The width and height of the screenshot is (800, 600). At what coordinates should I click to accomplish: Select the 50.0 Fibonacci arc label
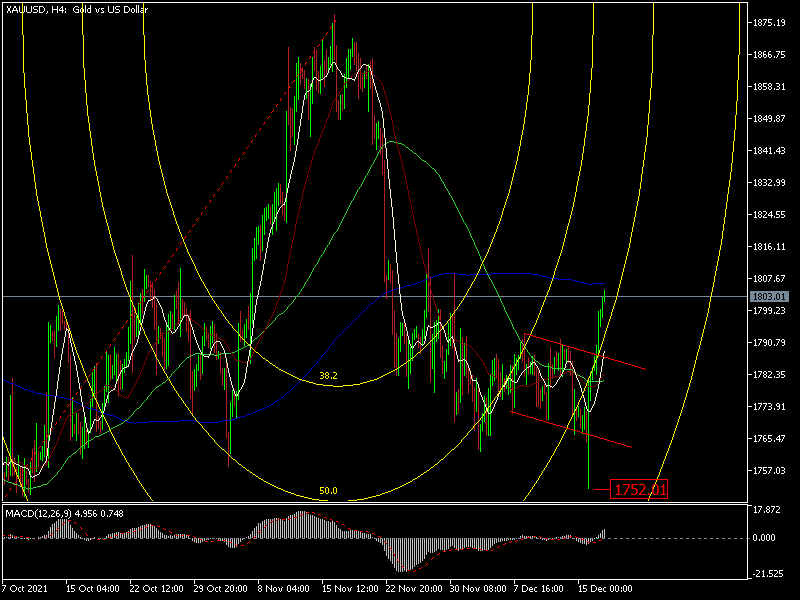point(328,491)
